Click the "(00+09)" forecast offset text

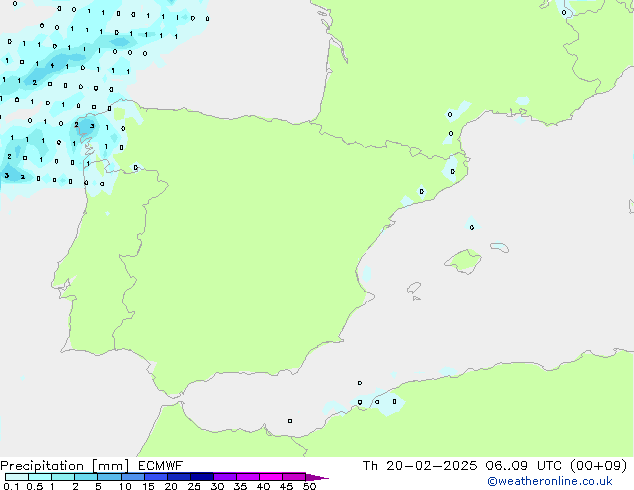point(598,465)
